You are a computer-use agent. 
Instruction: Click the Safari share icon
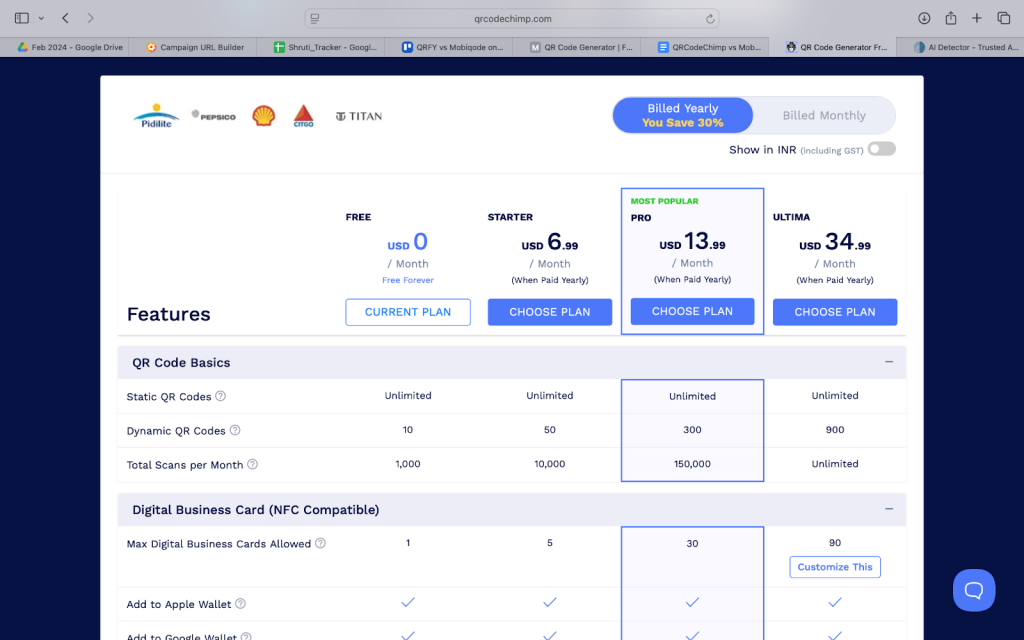pyautogui.click(x=951, y=18)
